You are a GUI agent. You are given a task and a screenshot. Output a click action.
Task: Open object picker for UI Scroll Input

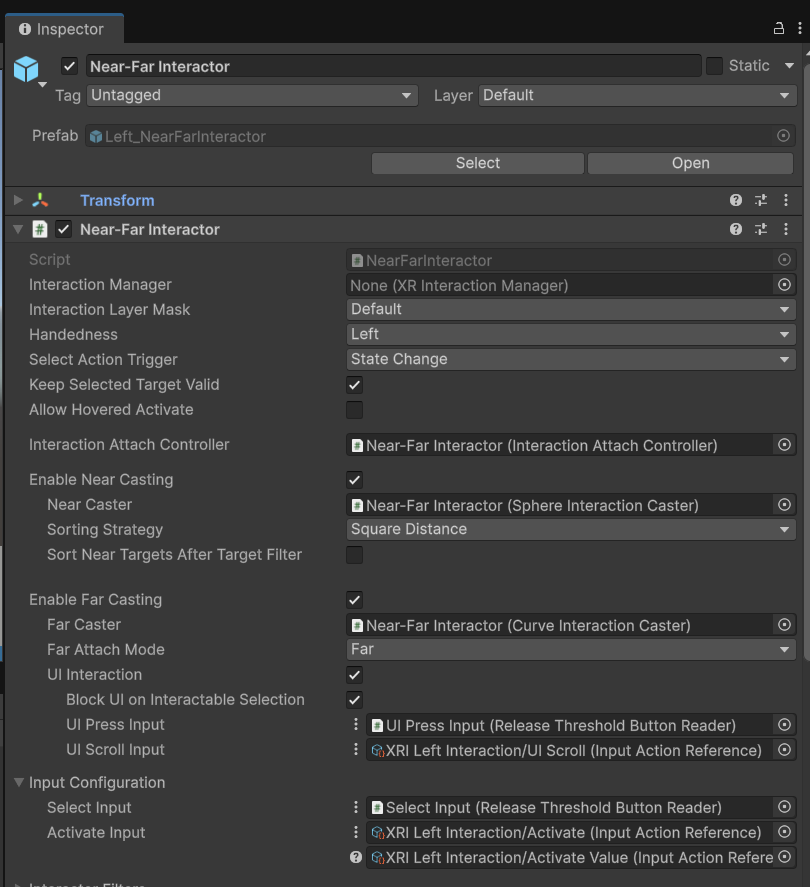click(784, 750)
